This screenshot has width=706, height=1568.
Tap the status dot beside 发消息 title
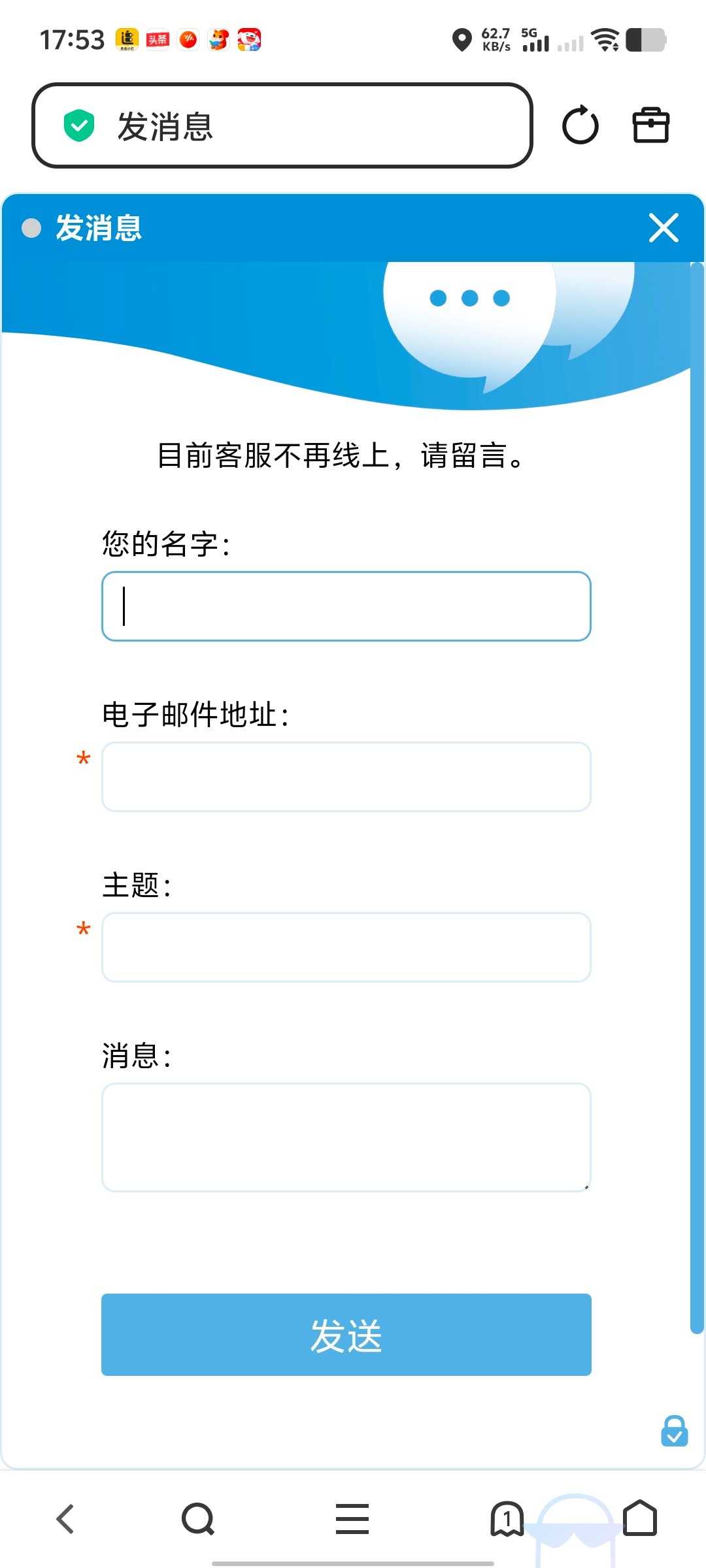coord(31,229)
